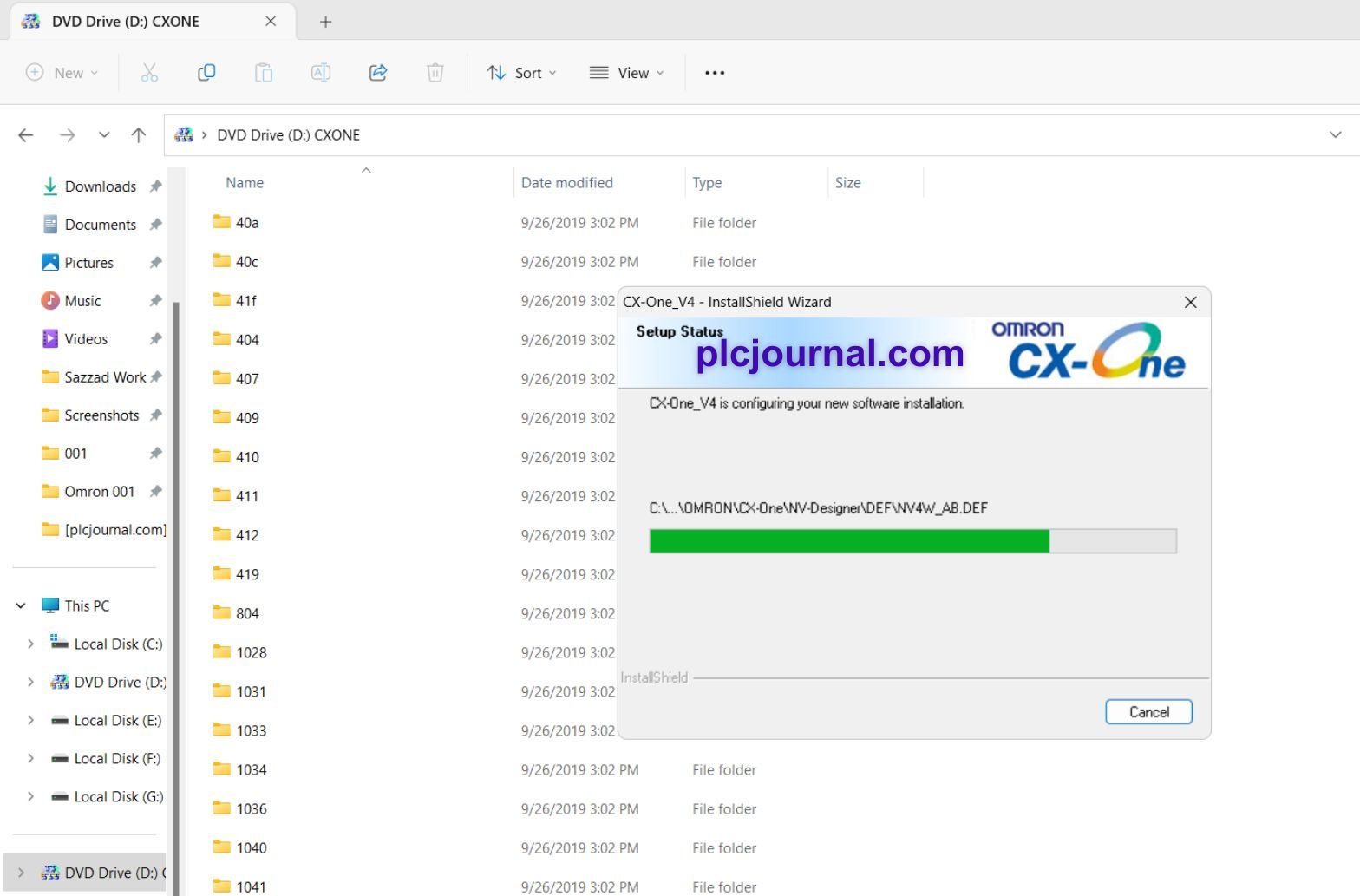Select folder 40a in file list

coord(247,223)
